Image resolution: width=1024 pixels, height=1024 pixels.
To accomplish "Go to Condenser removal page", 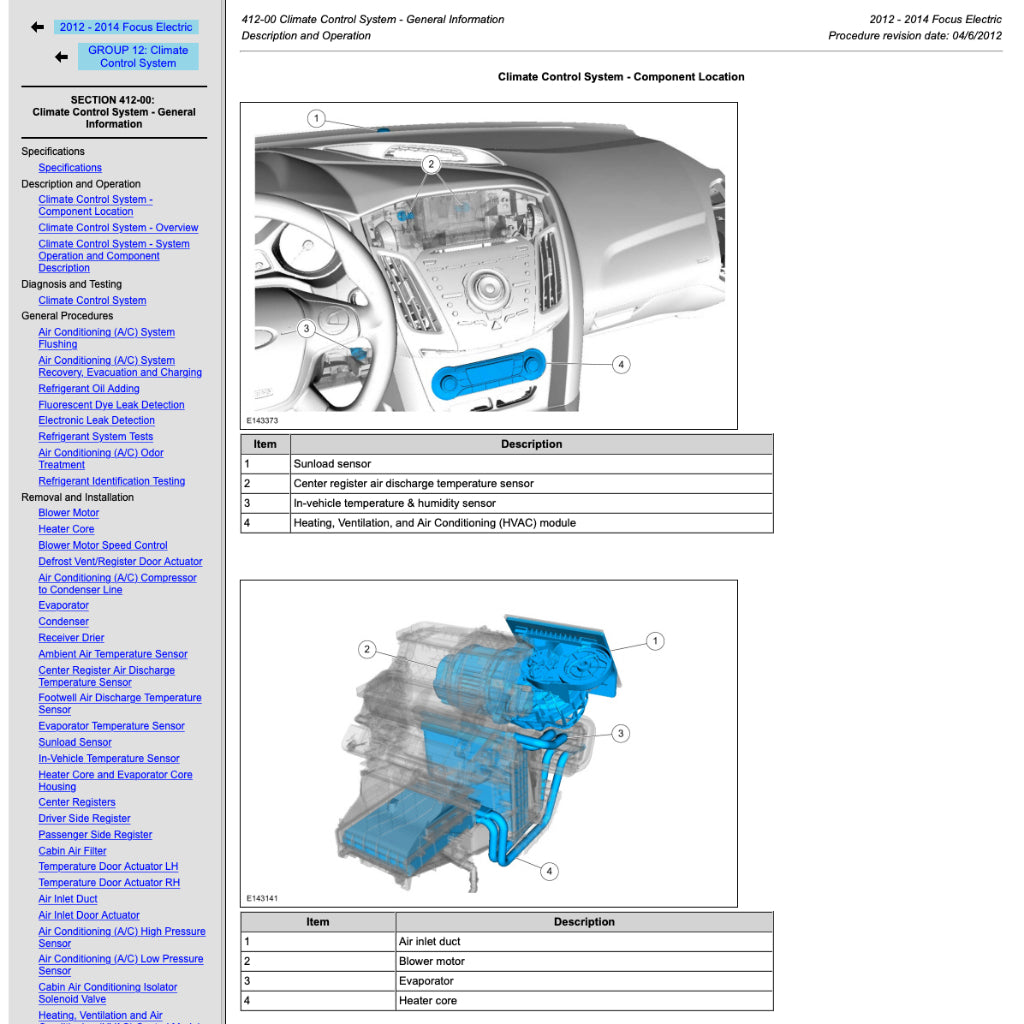I will pyautogui.click(x=63, y=622).
